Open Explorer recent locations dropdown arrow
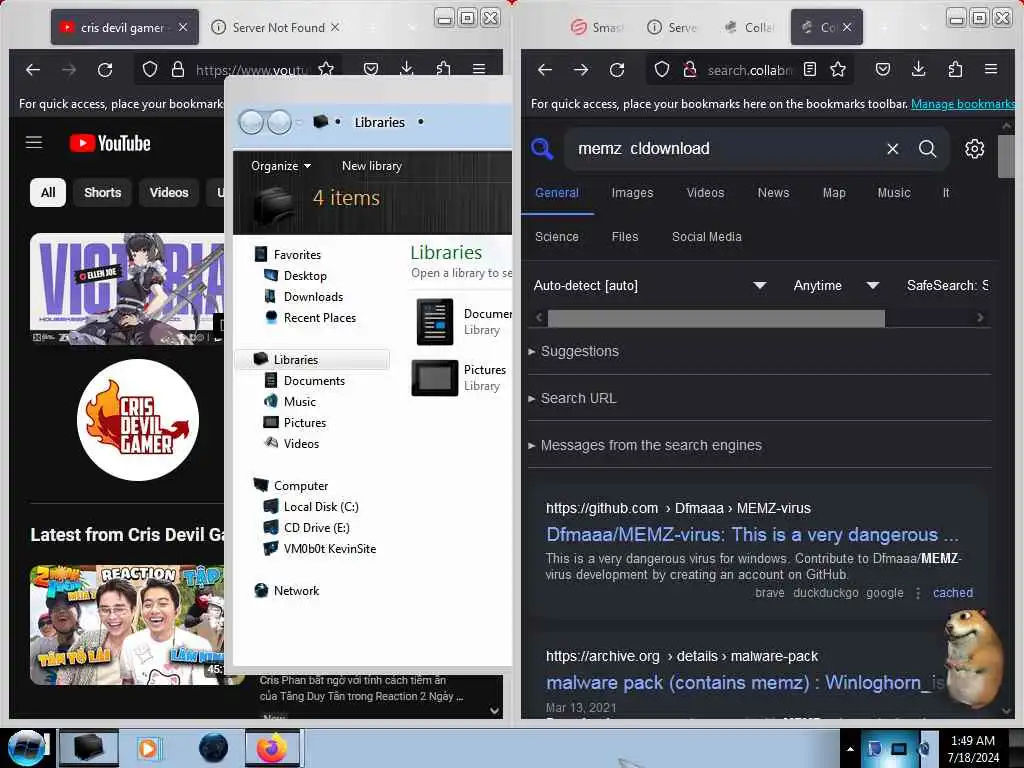 299,122
